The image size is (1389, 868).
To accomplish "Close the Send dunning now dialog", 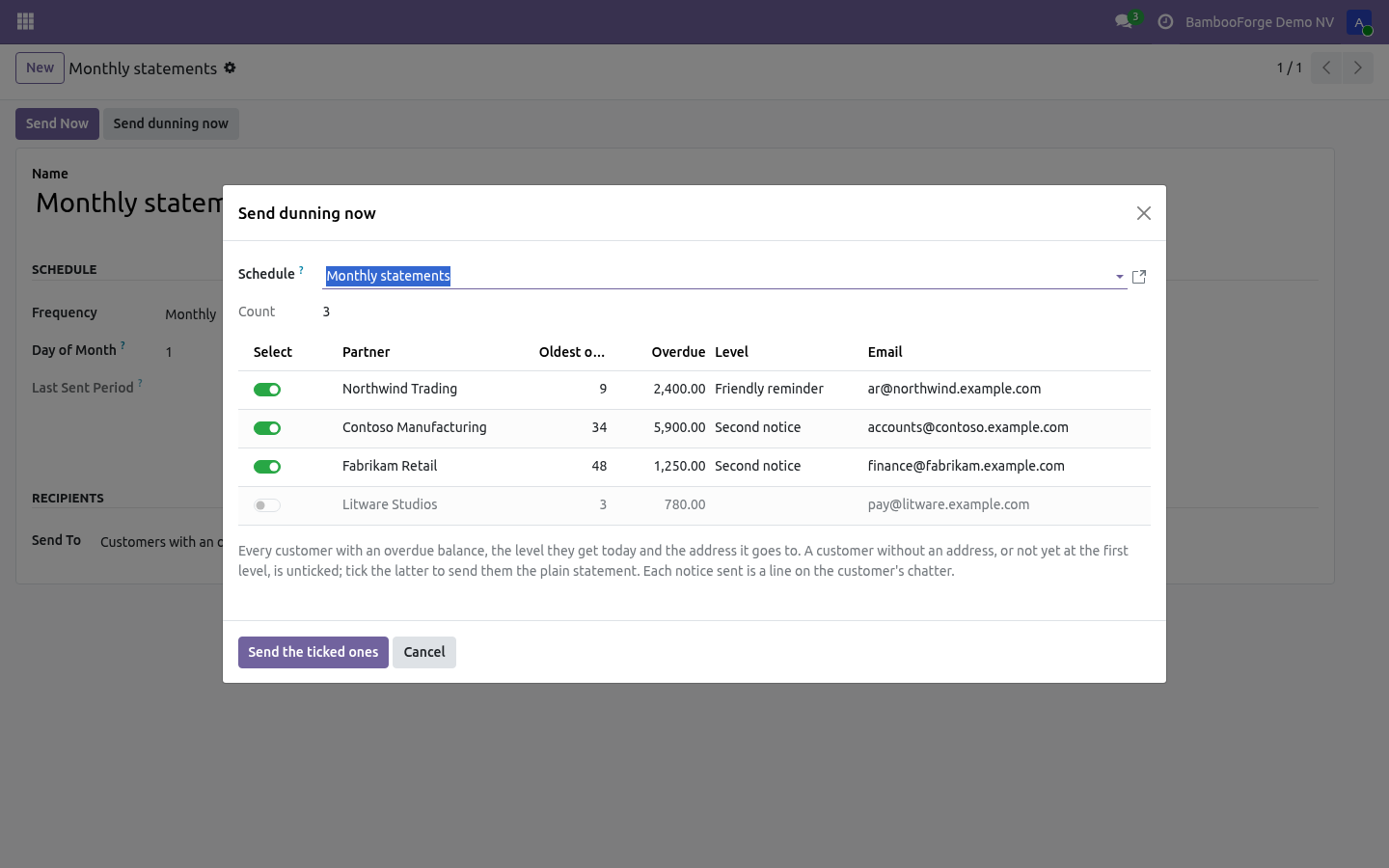I will tap(1144, 213).
